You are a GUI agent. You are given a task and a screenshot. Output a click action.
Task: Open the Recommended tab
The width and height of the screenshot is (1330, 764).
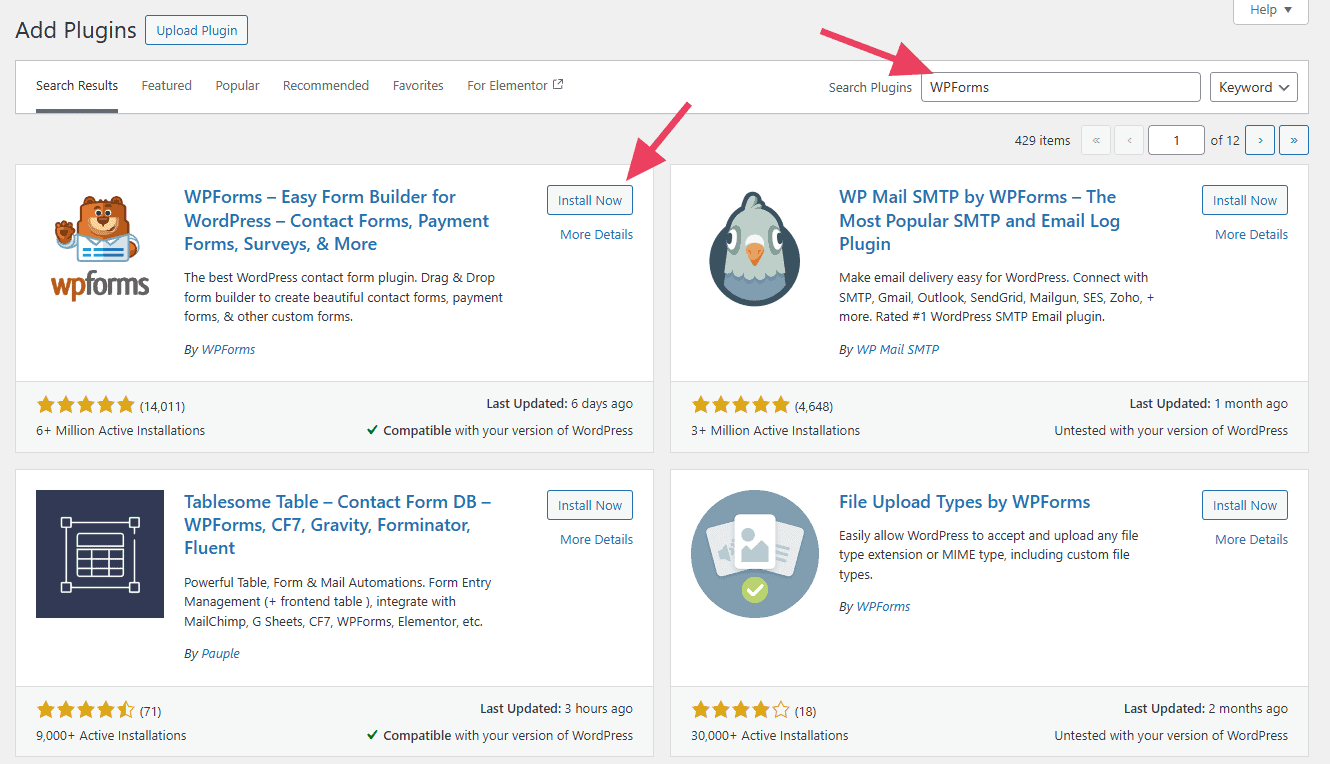[x=326, y=86]
